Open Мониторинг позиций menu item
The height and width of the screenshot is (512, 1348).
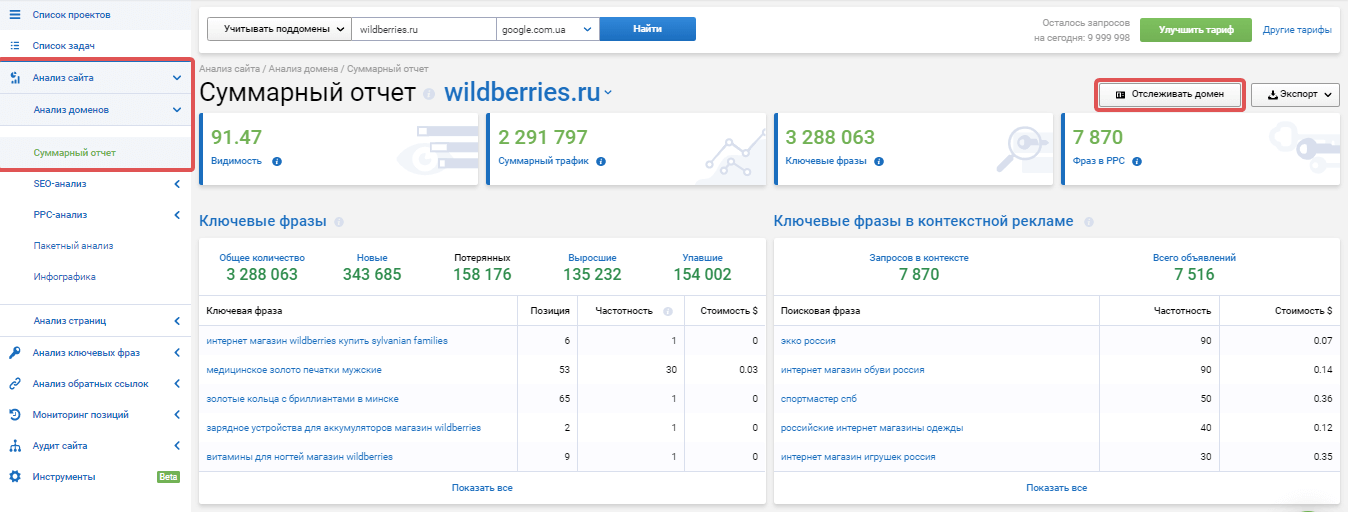80,414
